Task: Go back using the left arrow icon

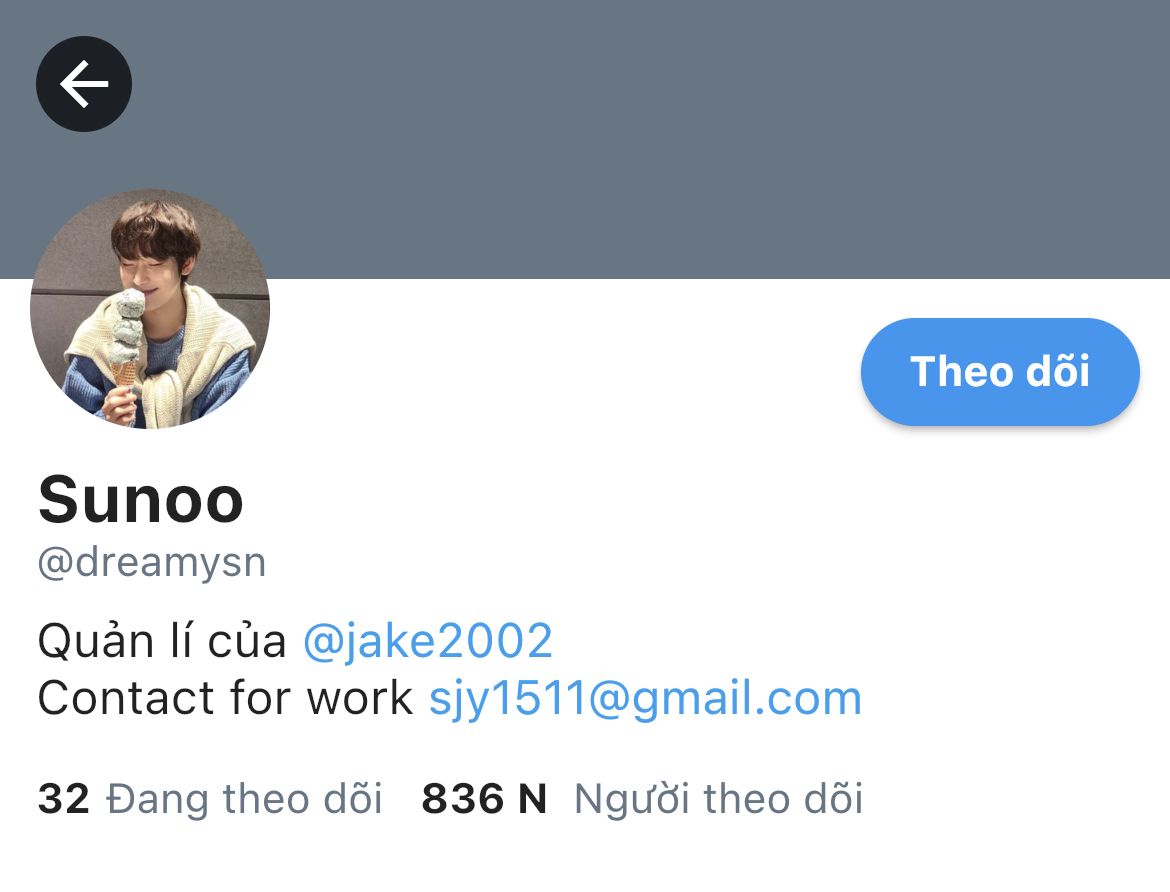Action: pos(84,84)
